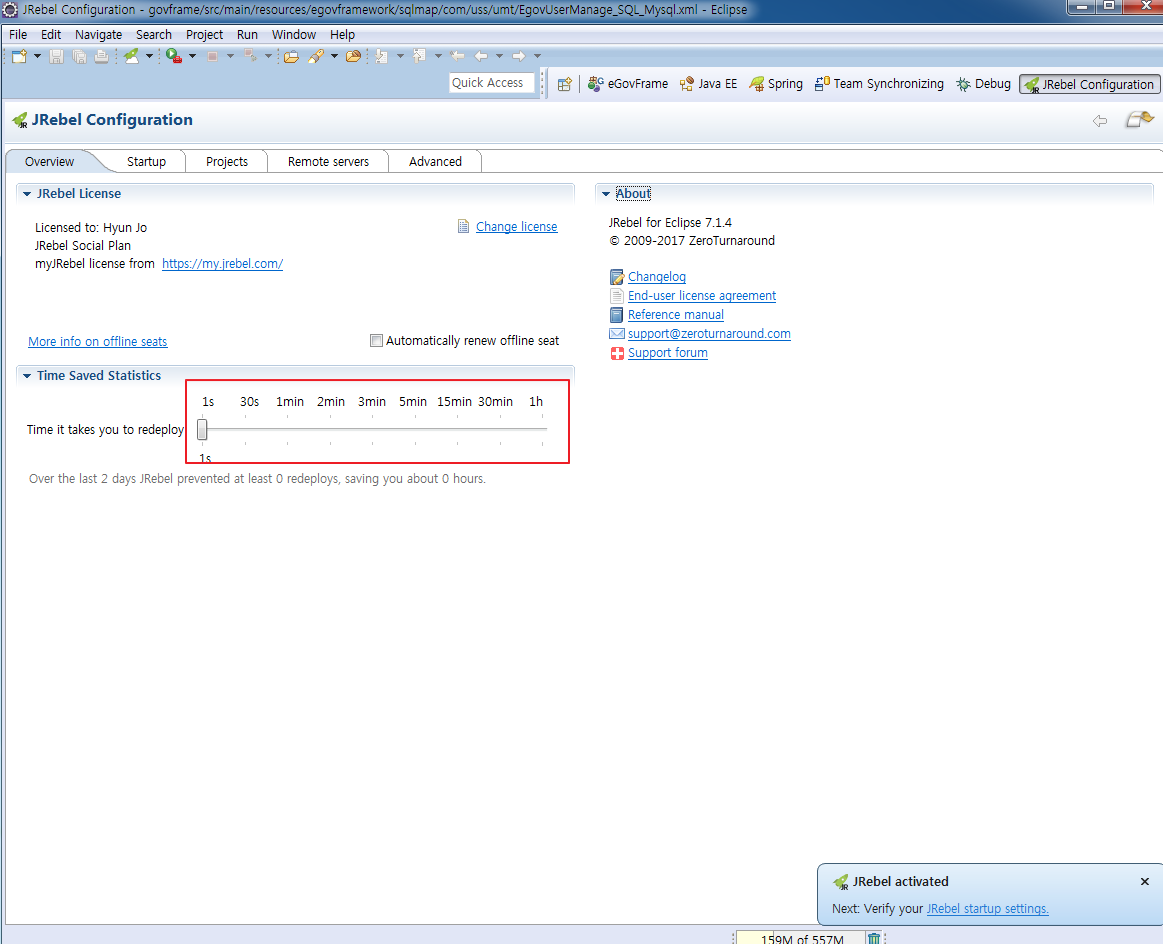Click the support@zeroturnaround.com email link
This screenshot has height=944, width=1163.
point(709,334)
